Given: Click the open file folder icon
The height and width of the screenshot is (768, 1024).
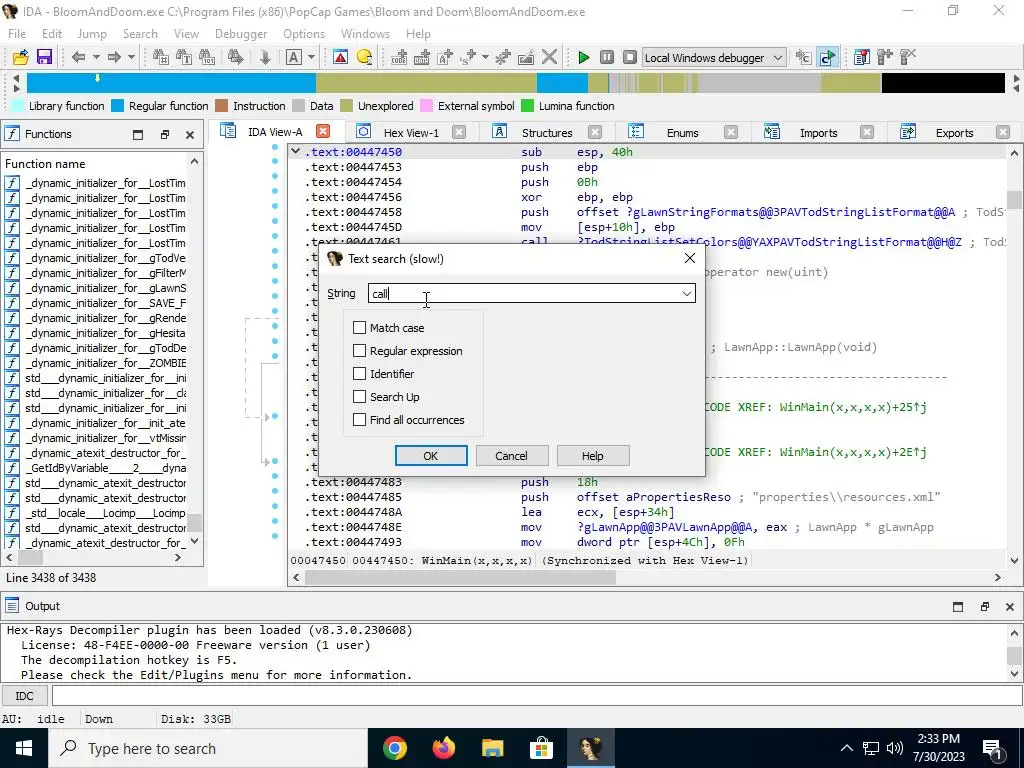Looking at the screenshot, I should coord(20,57).
